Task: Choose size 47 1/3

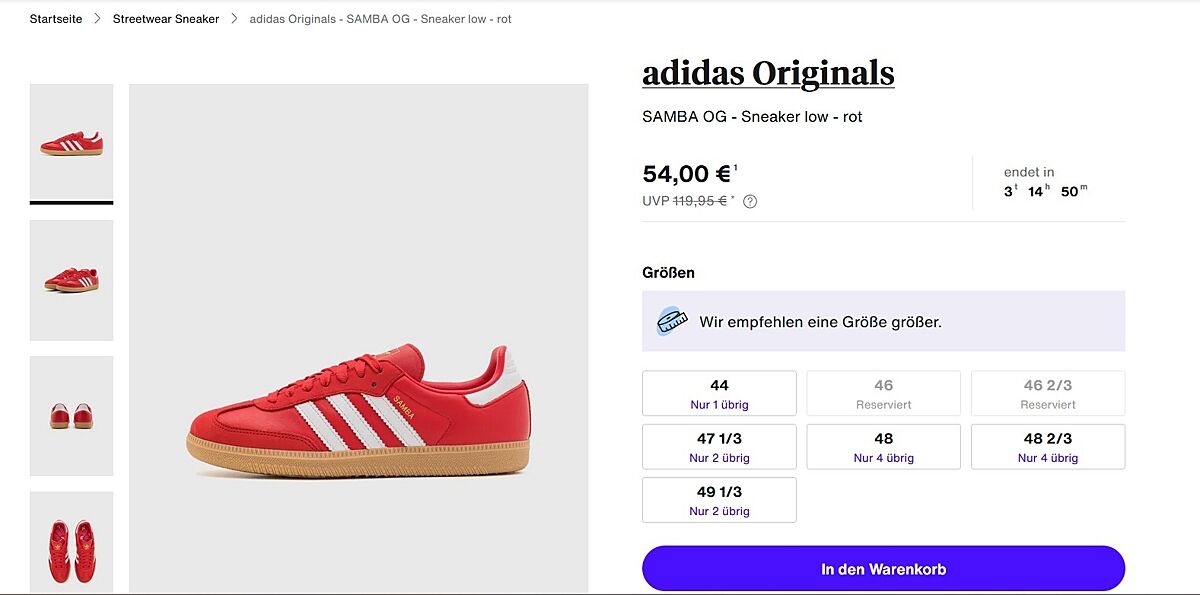Action: [x=719, y=447]
